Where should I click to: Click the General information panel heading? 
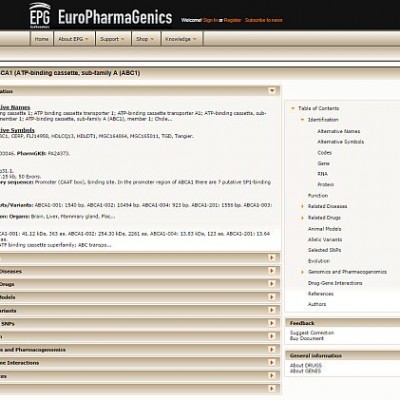point(316,356)
